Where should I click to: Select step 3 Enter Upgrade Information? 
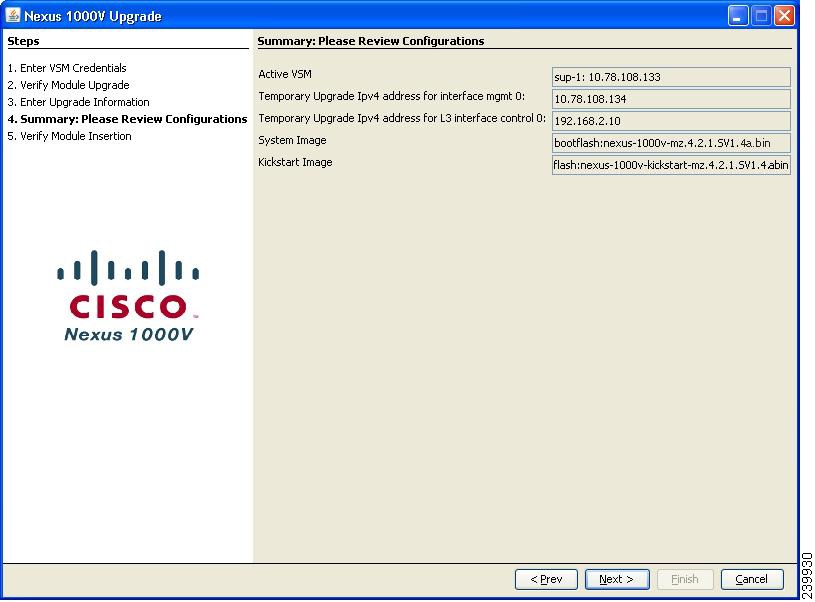[x=78, y=102]
